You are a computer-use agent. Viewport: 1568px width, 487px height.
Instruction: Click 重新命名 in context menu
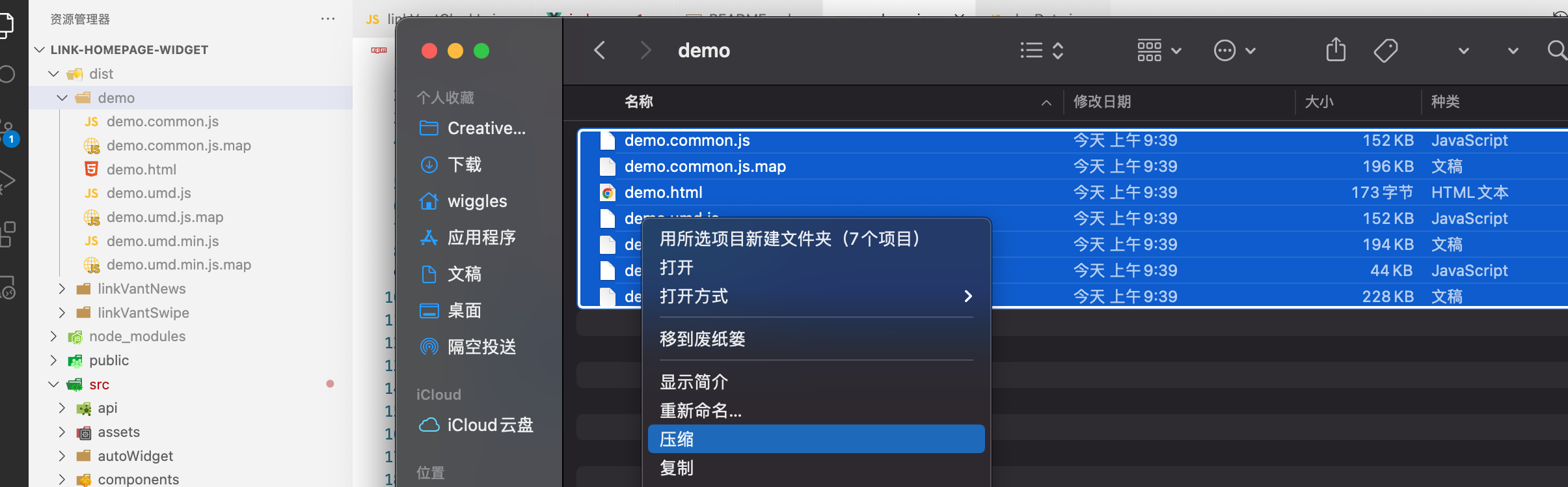click(700, 411)
